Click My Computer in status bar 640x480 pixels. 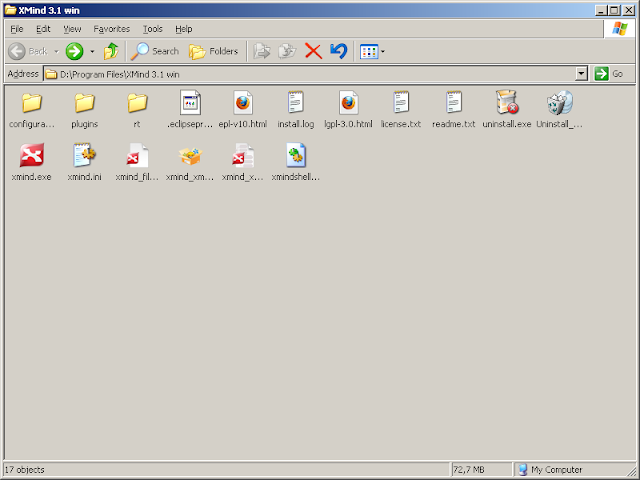point(551,470)
